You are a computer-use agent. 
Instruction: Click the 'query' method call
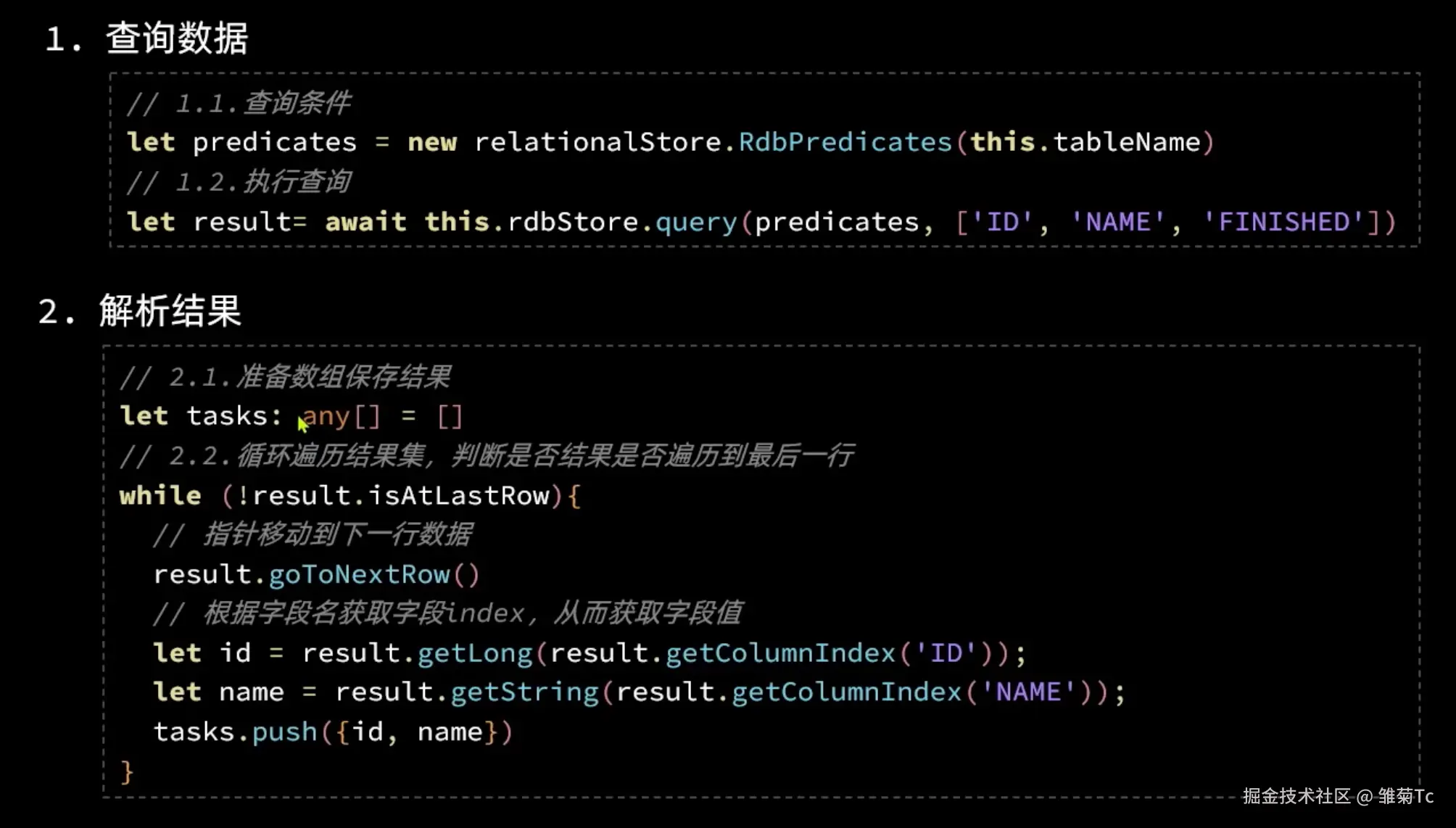(696, 222)
